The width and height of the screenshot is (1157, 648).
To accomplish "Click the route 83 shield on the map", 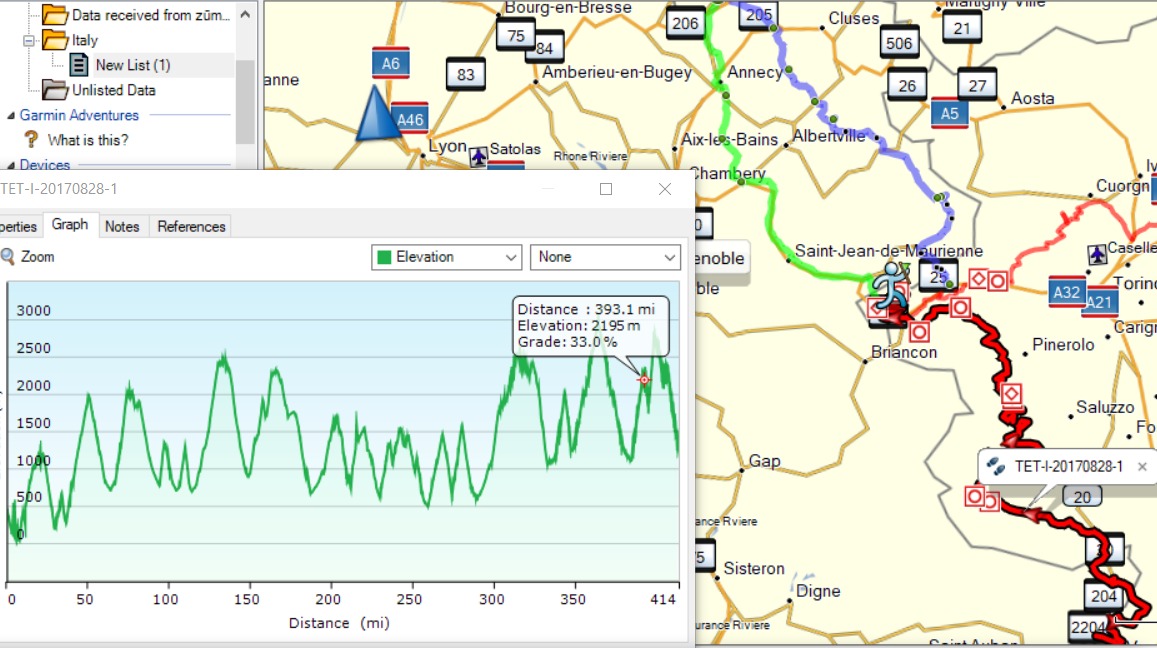I will point(466,75).
